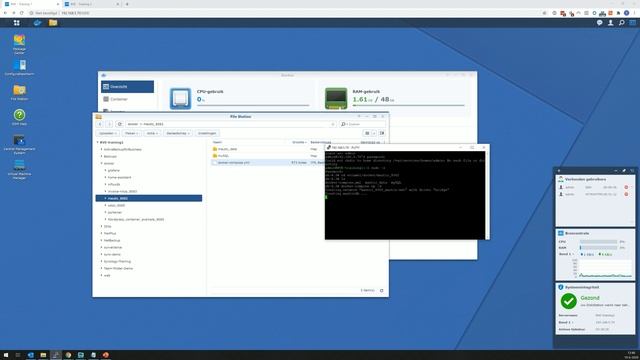This screenshot has height=360, width=640.
Task: Select the surveillance shared folder
Action: pyautogui.click(x=113, y=247)
